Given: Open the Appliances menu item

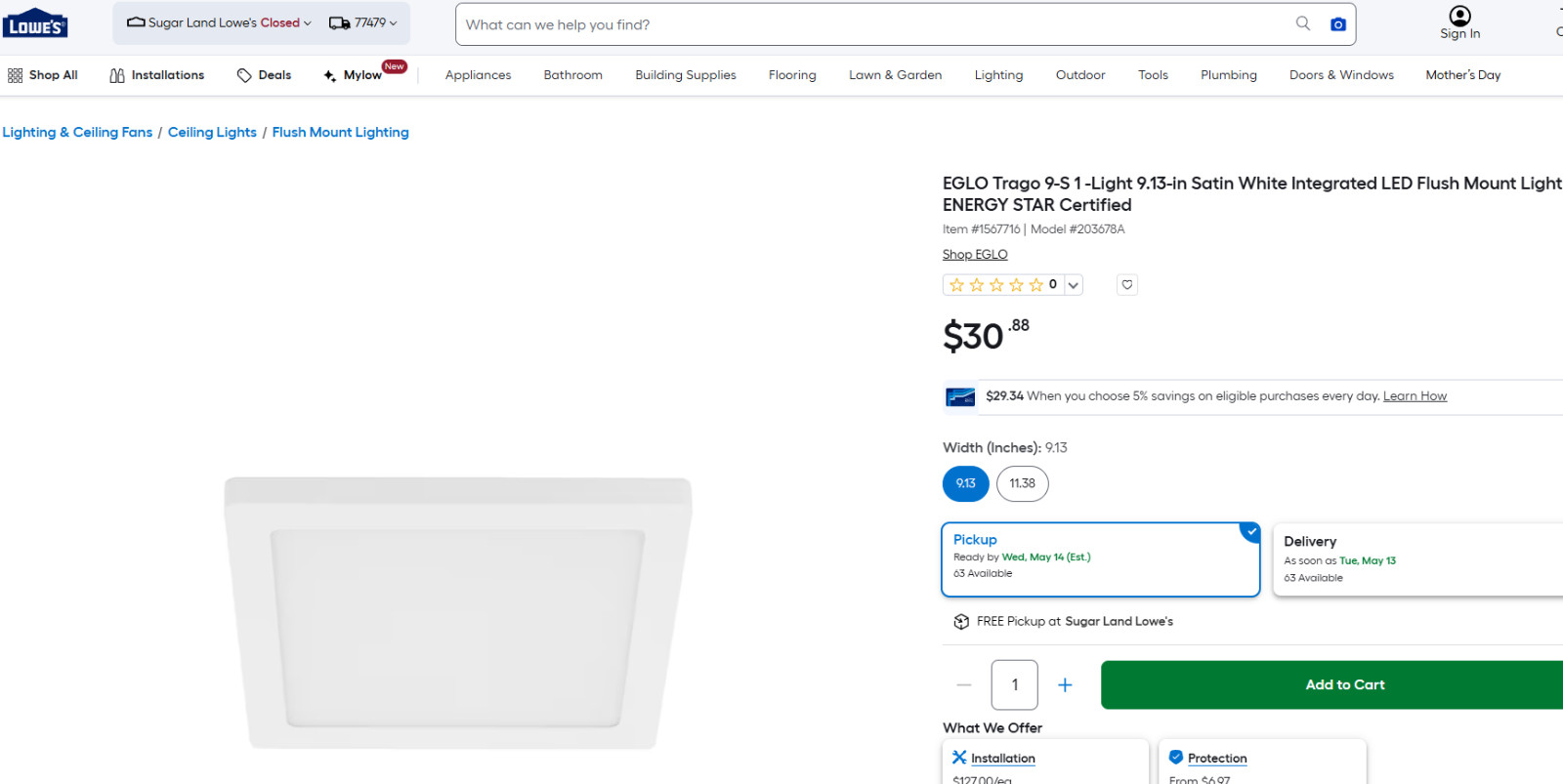Looking at the screenshot, I should 478,75.
